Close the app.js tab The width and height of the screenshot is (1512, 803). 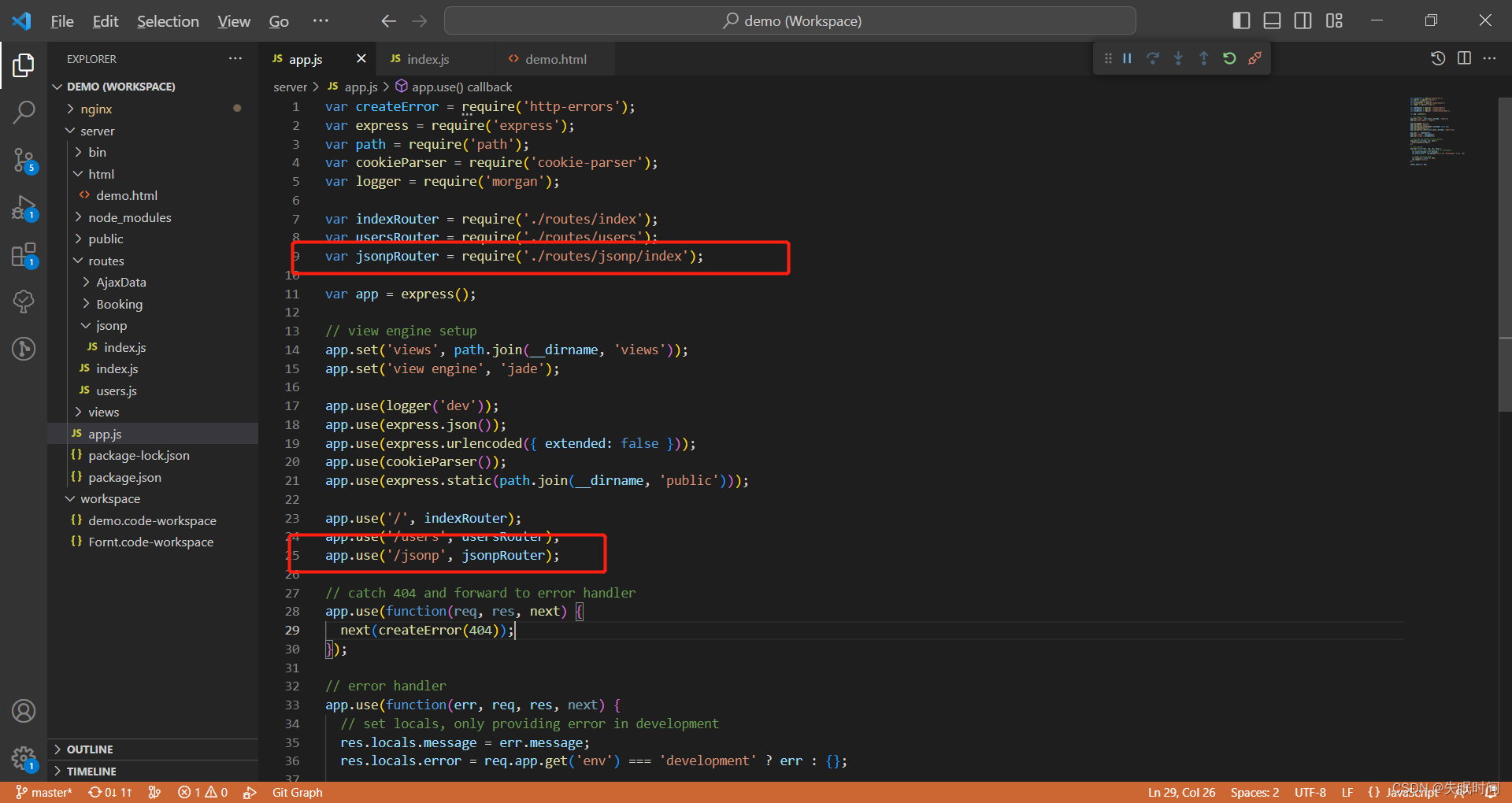coord(361,58)
